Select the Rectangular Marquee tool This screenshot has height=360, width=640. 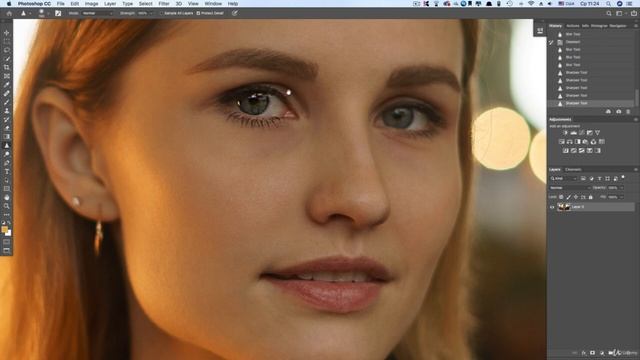pos(7,41)
